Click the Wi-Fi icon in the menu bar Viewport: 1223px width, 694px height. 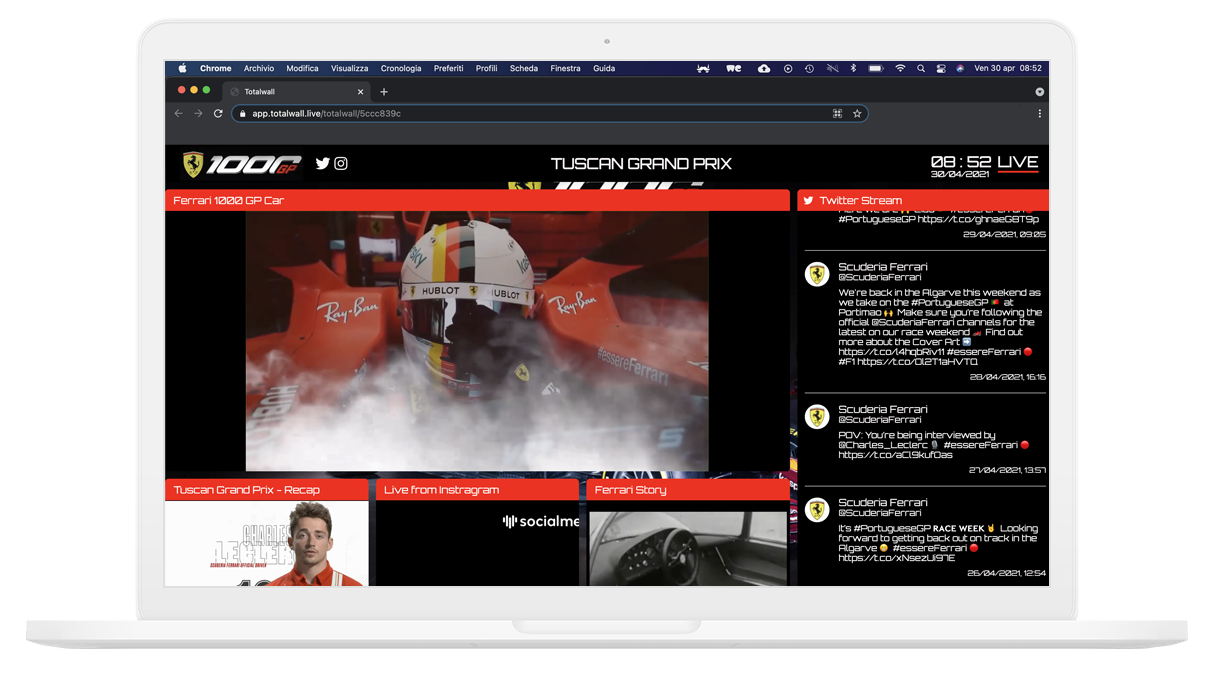900,69
